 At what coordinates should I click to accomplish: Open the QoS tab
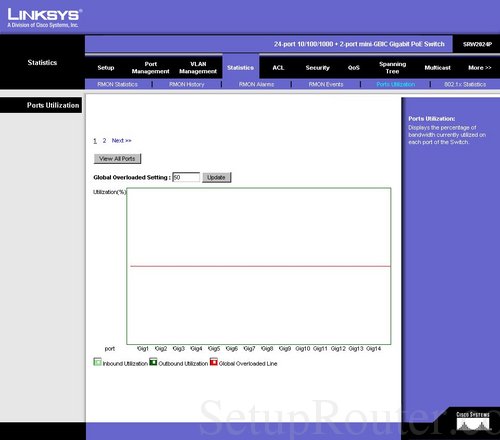pos(354,68)
